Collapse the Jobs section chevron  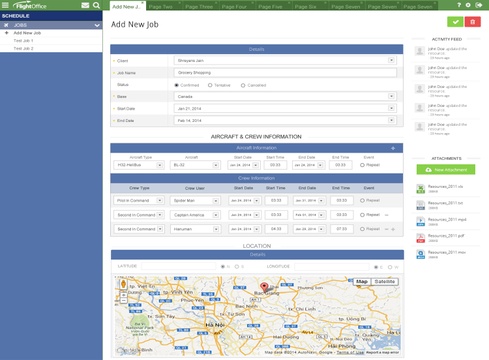(97, 25)
